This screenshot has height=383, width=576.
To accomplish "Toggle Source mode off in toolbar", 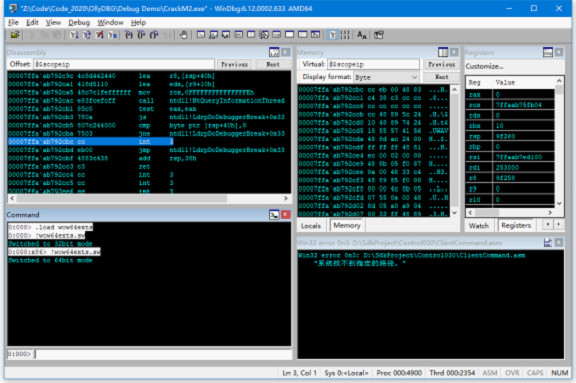I will 345,35.
